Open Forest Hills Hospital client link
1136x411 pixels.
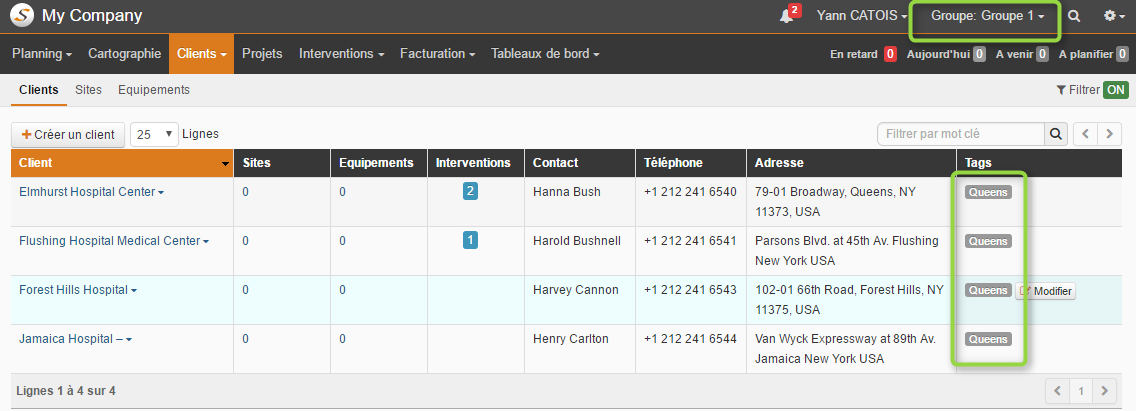[x=73, y=290]
